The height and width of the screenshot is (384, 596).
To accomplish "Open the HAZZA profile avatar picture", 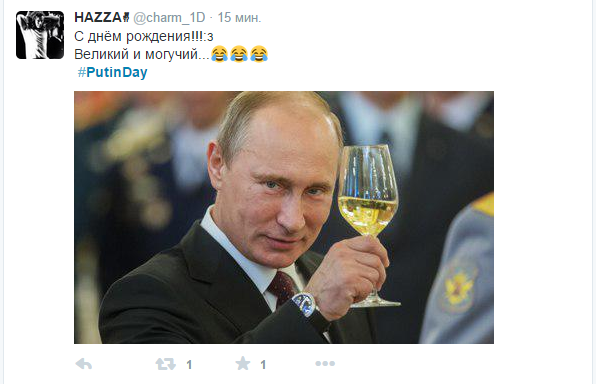I will (x=40, y=35).
